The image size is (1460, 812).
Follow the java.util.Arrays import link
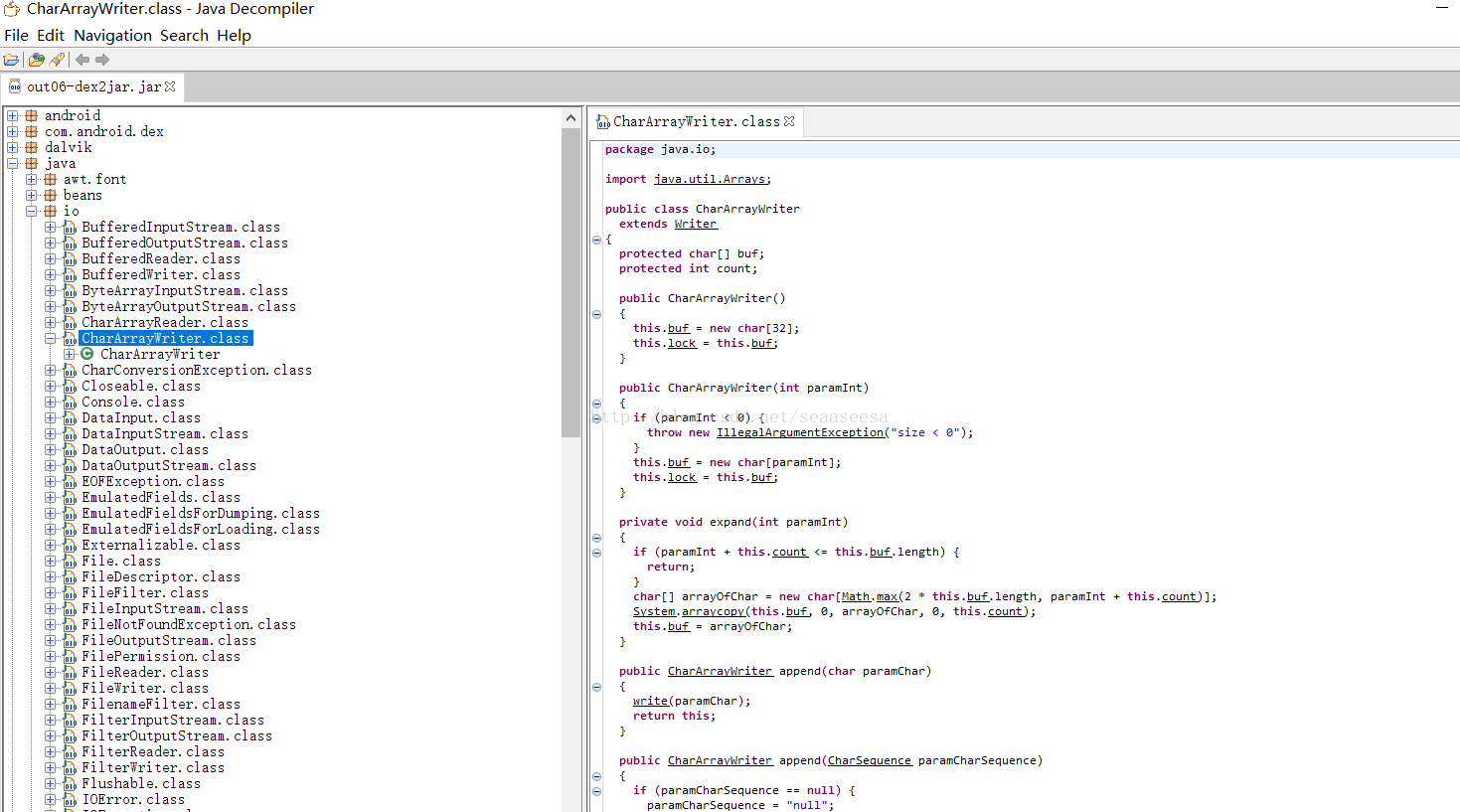(x=710, y=179)
